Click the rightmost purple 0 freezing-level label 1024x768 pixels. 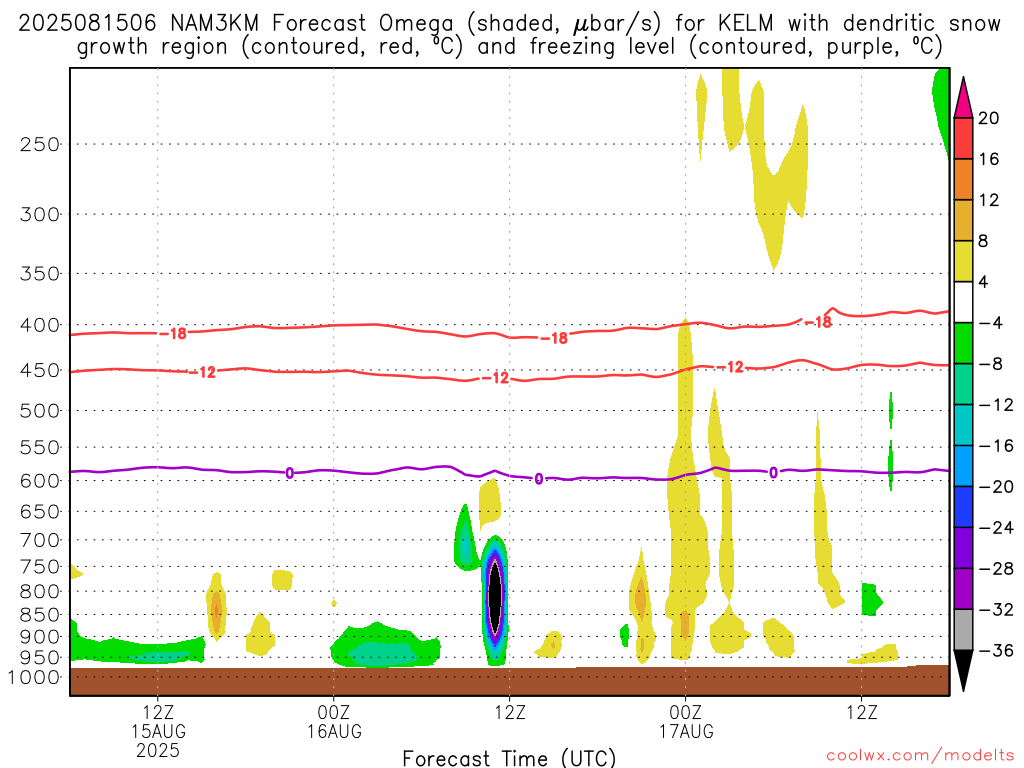point(773,472)
